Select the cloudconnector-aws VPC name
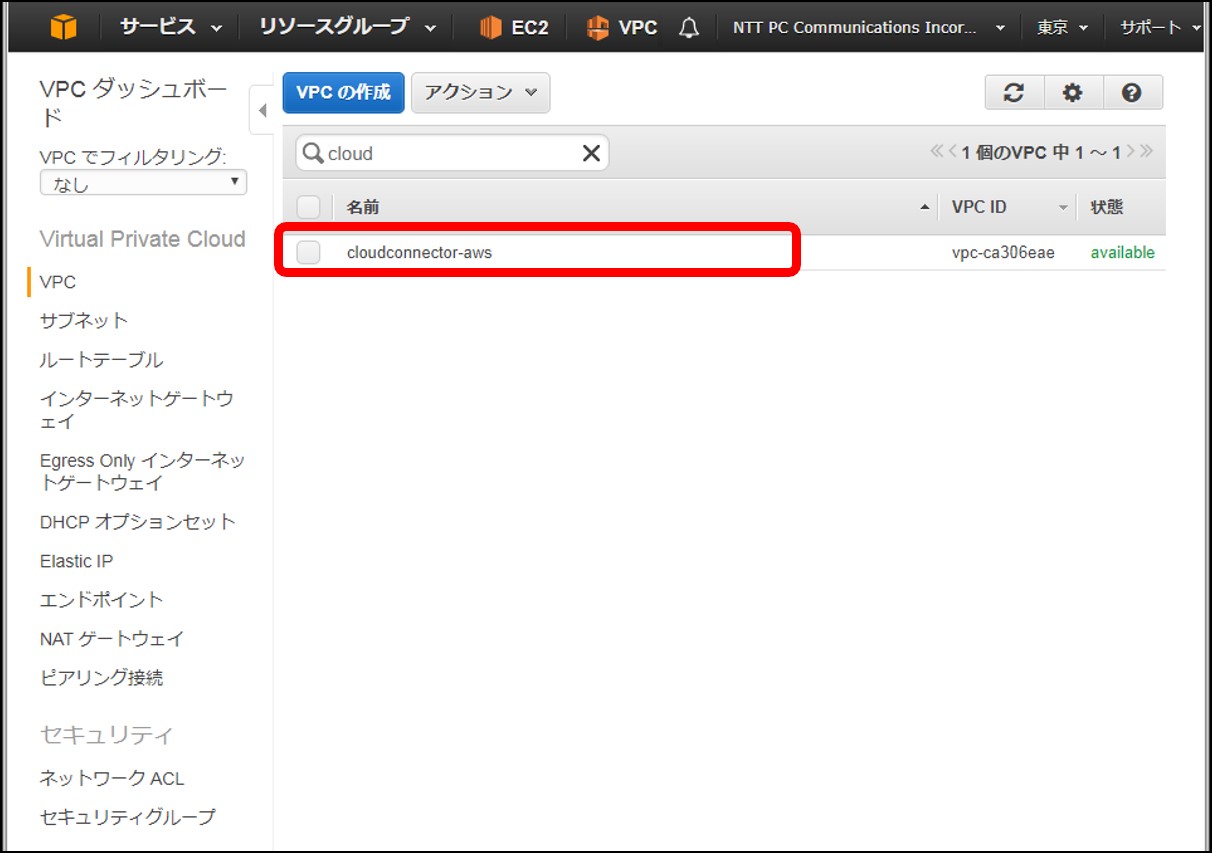The height and width of the screenshot is (853, 1212). coord(419,252)
